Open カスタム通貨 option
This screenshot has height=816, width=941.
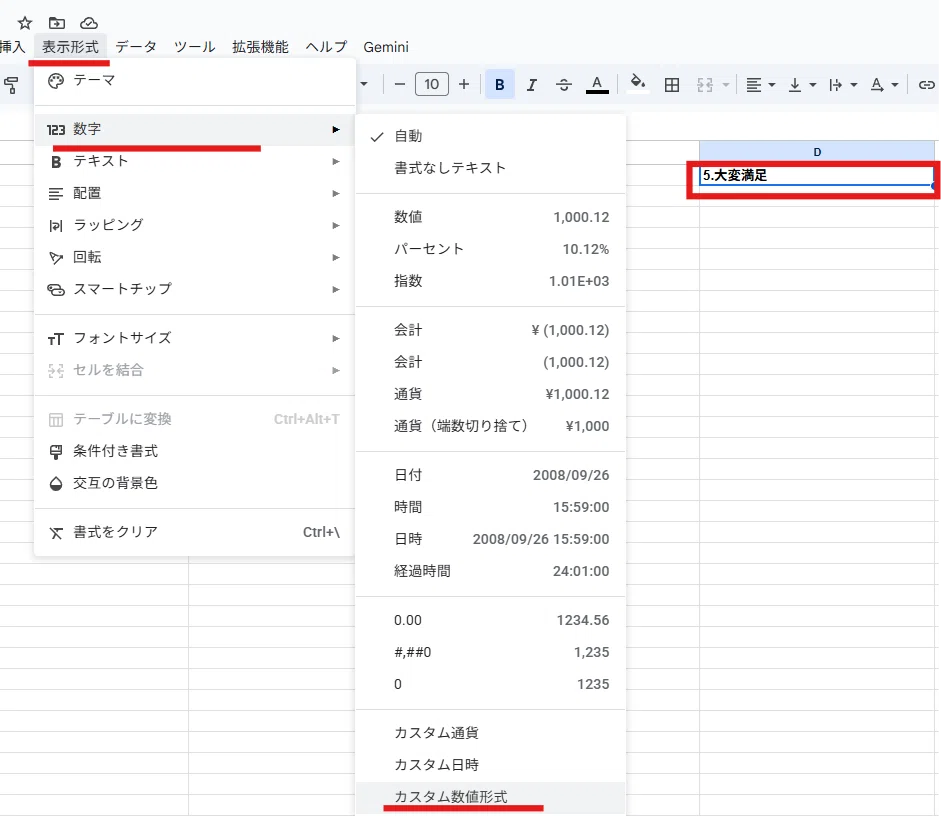point(490,733)
